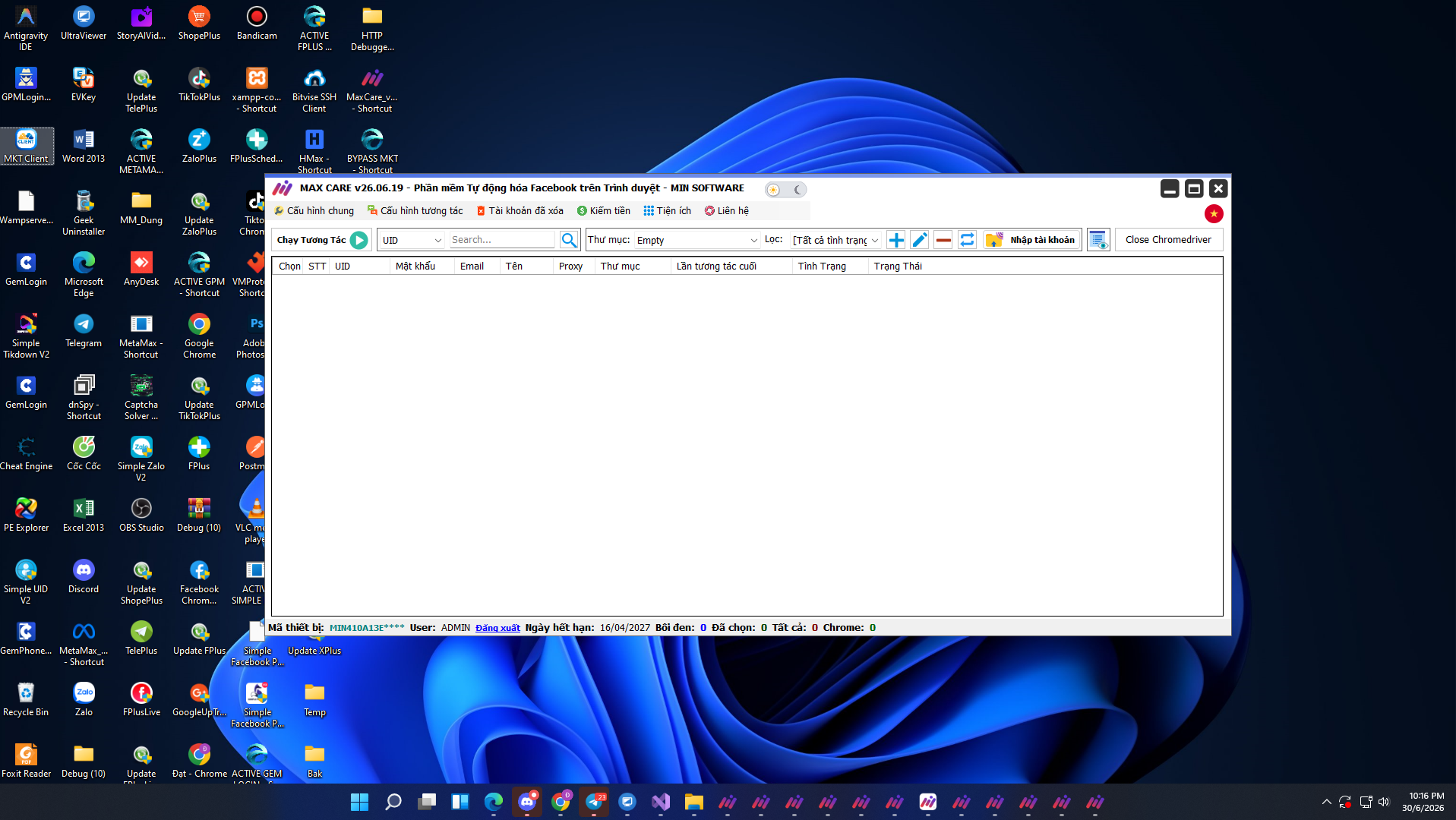Image resolution: width=1456 pixels, height=820 pixels.
Task: Open the UID search-type dropdown
Action: pyautogui.click(x=411, y=240)
